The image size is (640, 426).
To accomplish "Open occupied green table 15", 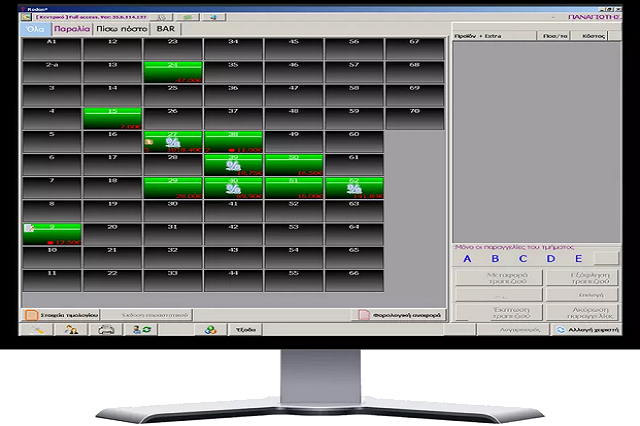I will pos(112,118).
